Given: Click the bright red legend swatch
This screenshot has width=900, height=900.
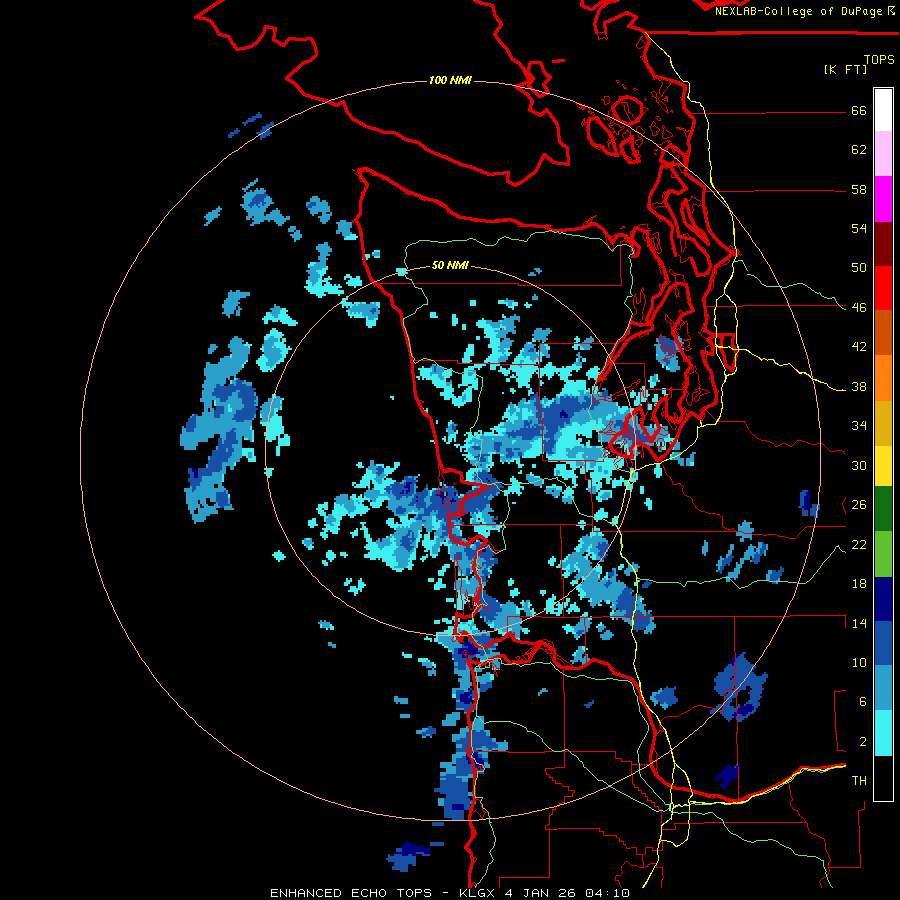Looking at the screenshot, I should click(x=883, y=288).
